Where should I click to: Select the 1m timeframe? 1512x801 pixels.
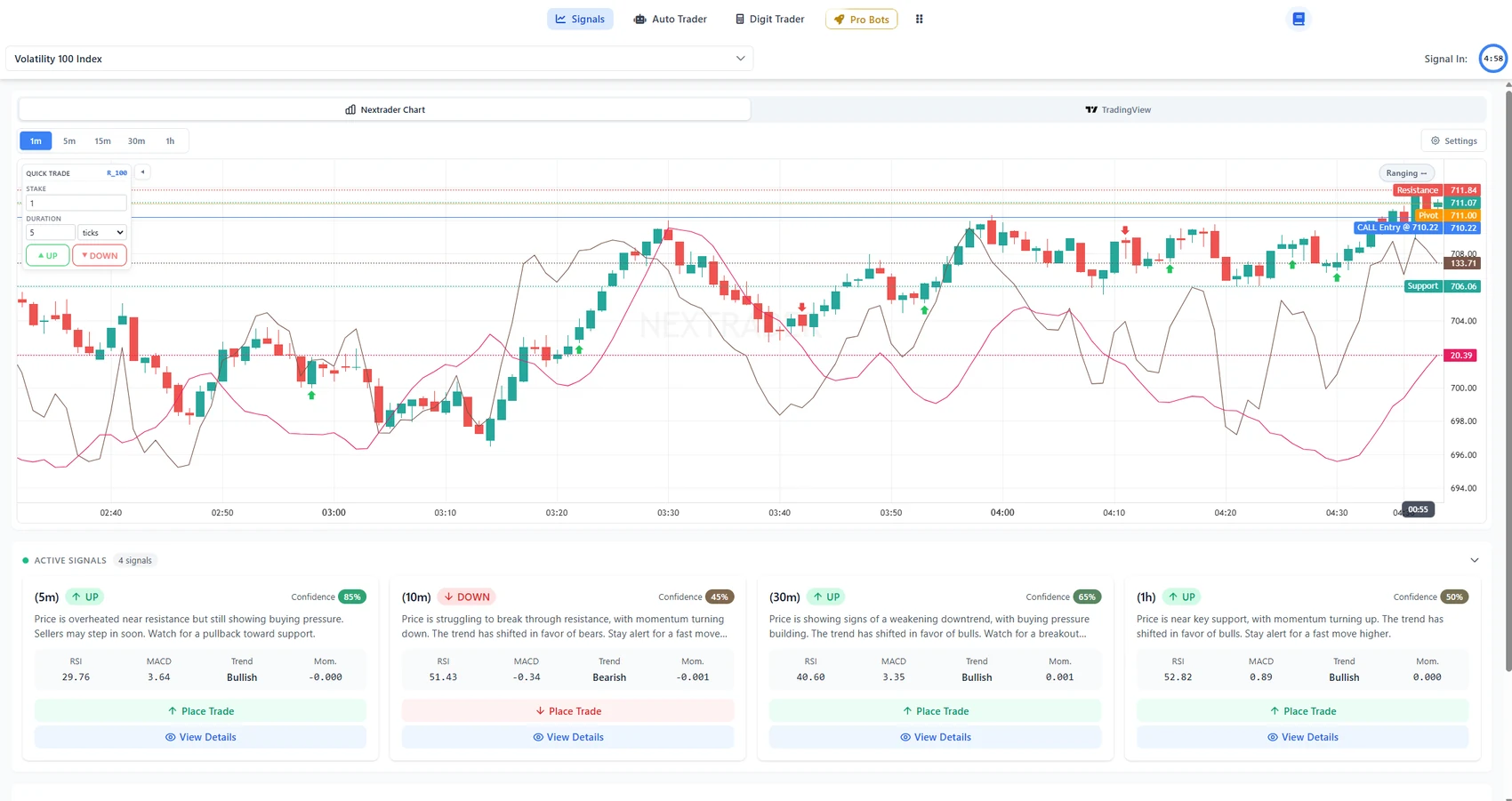pos(36,140)
